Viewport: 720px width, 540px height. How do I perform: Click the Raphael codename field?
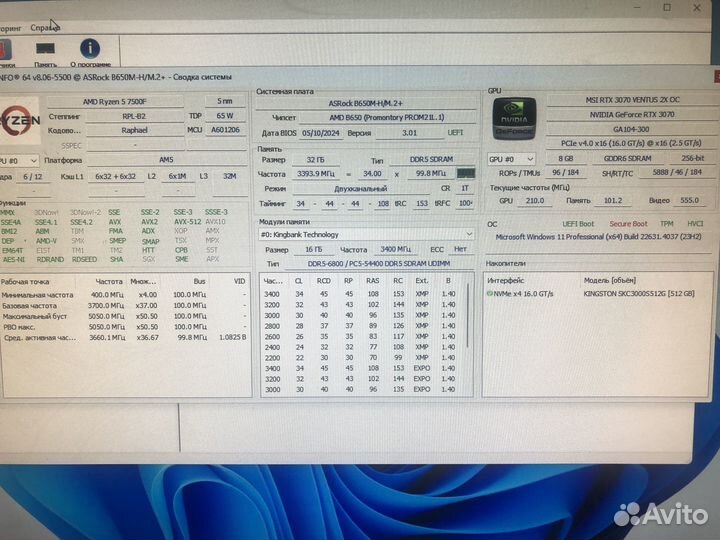(134, 130)
